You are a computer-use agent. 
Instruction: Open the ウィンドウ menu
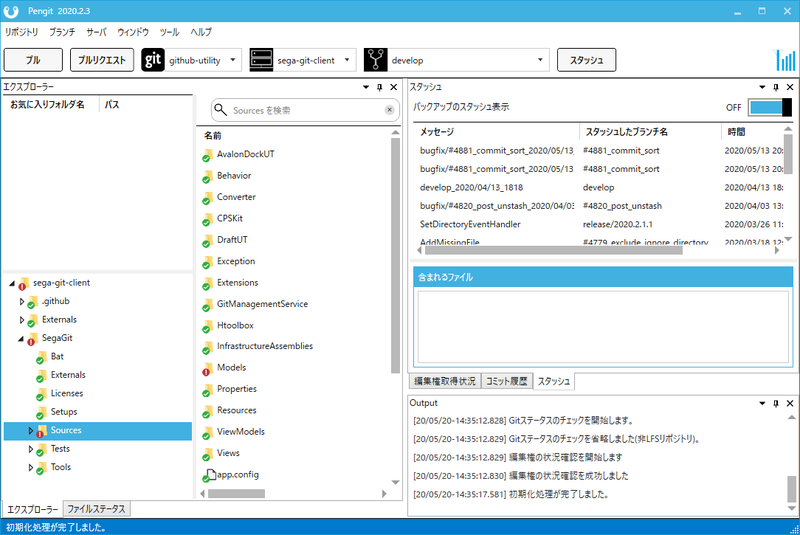(x=133, y=32)
